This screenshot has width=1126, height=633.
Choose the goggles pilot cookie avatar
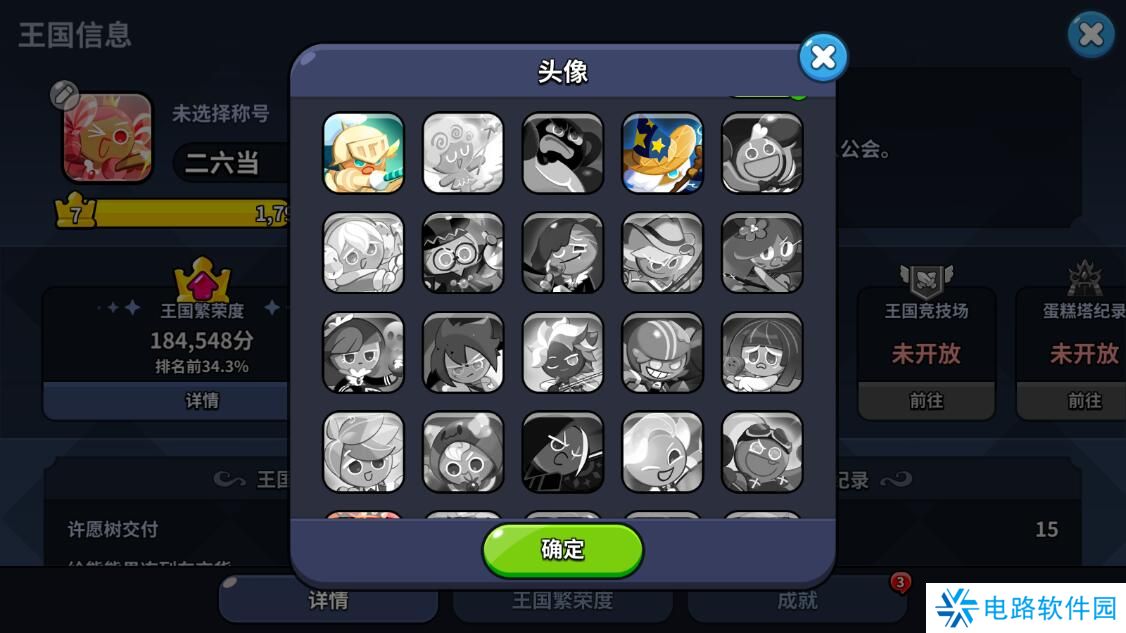[x=762, y=453]
